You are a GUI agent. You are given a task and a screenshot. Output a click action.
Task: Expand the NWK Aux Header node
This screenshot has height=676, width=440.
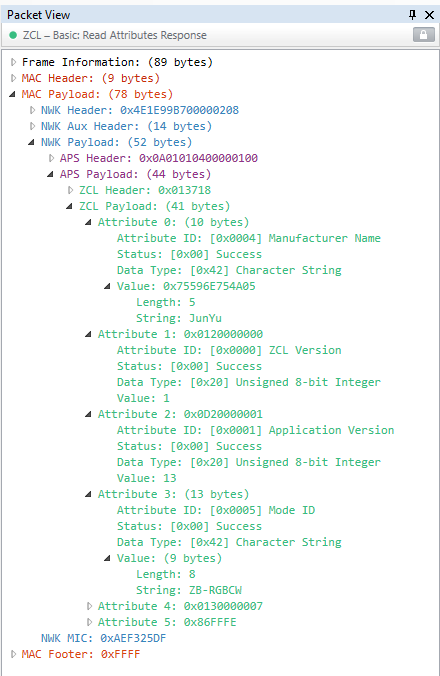point(32,126)
